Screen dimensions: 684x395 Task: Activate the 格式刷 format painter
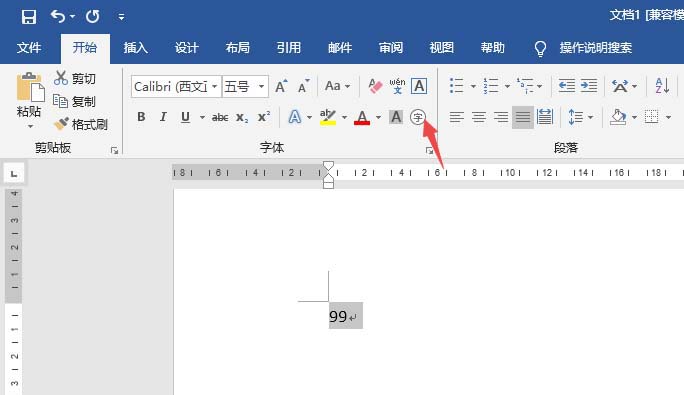[x=81, y=124]
